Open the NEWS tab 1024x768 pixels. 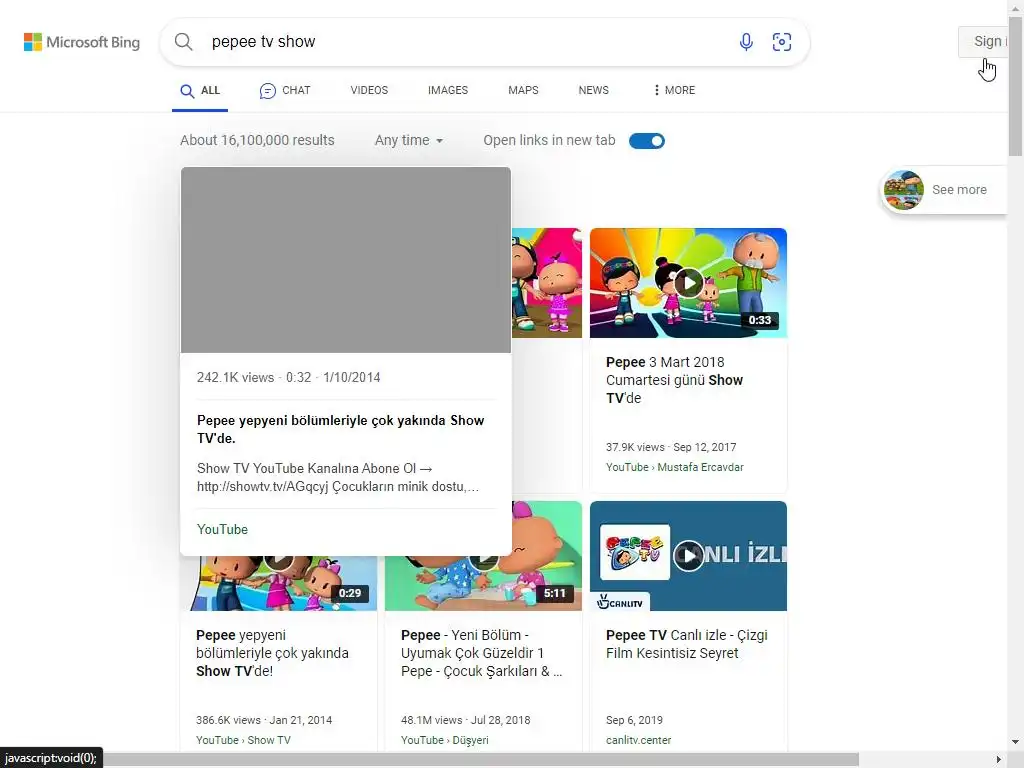[x=593, y=90]
